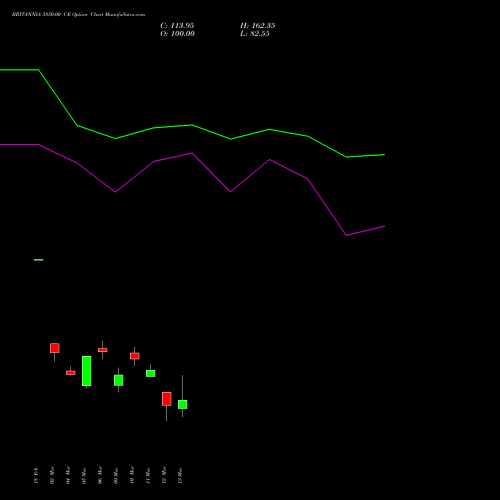Select the last green candlestick for 13 Mar
Image resolution: width=500 pixels, height=500 pixels.
183,404
